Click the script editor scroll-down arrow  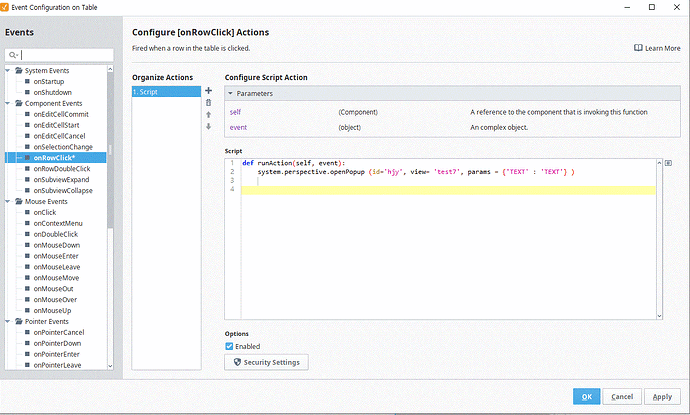(659, 316)
